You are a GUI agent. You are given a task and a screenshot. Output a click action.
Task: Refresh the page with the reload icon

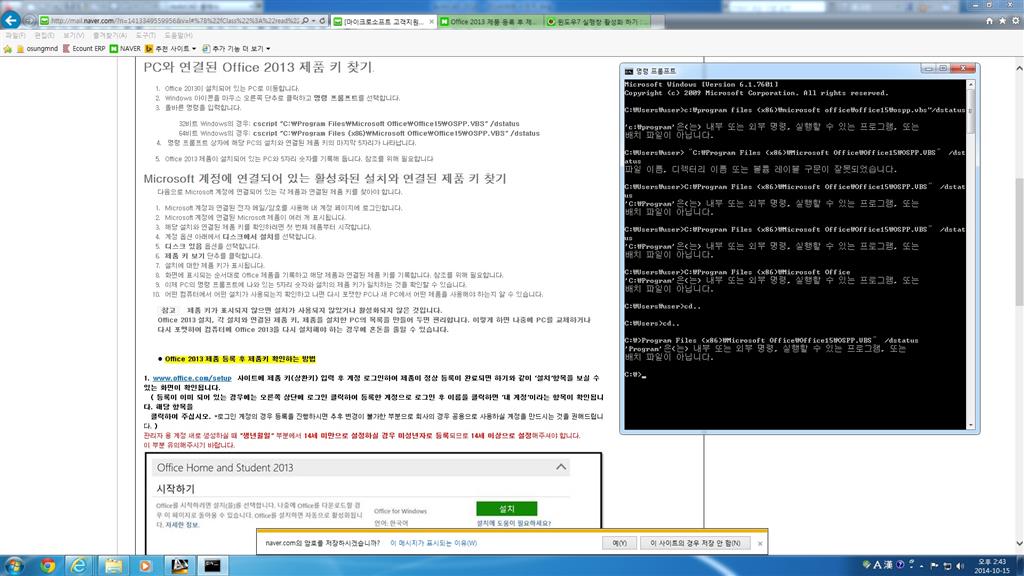click(x=322, y=21)
